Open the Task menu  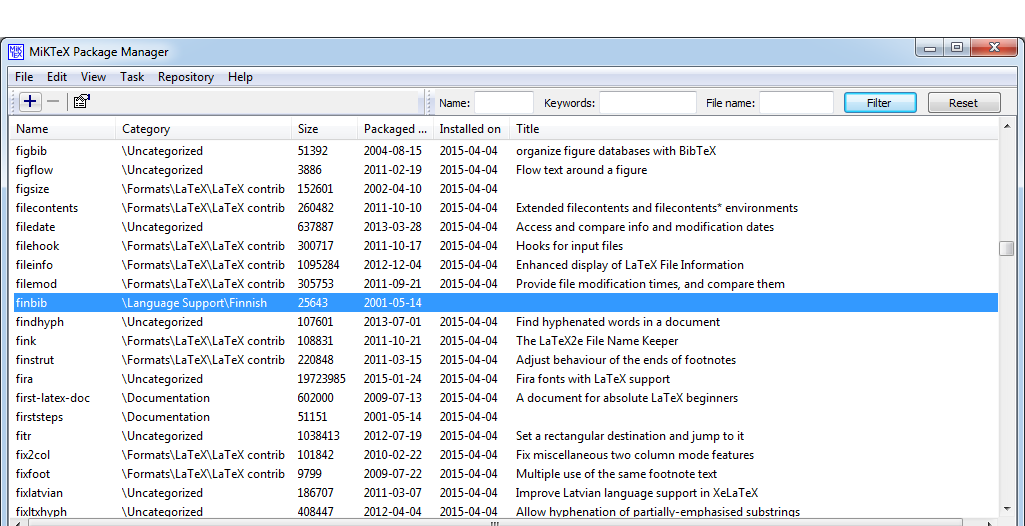coord(132,77)
